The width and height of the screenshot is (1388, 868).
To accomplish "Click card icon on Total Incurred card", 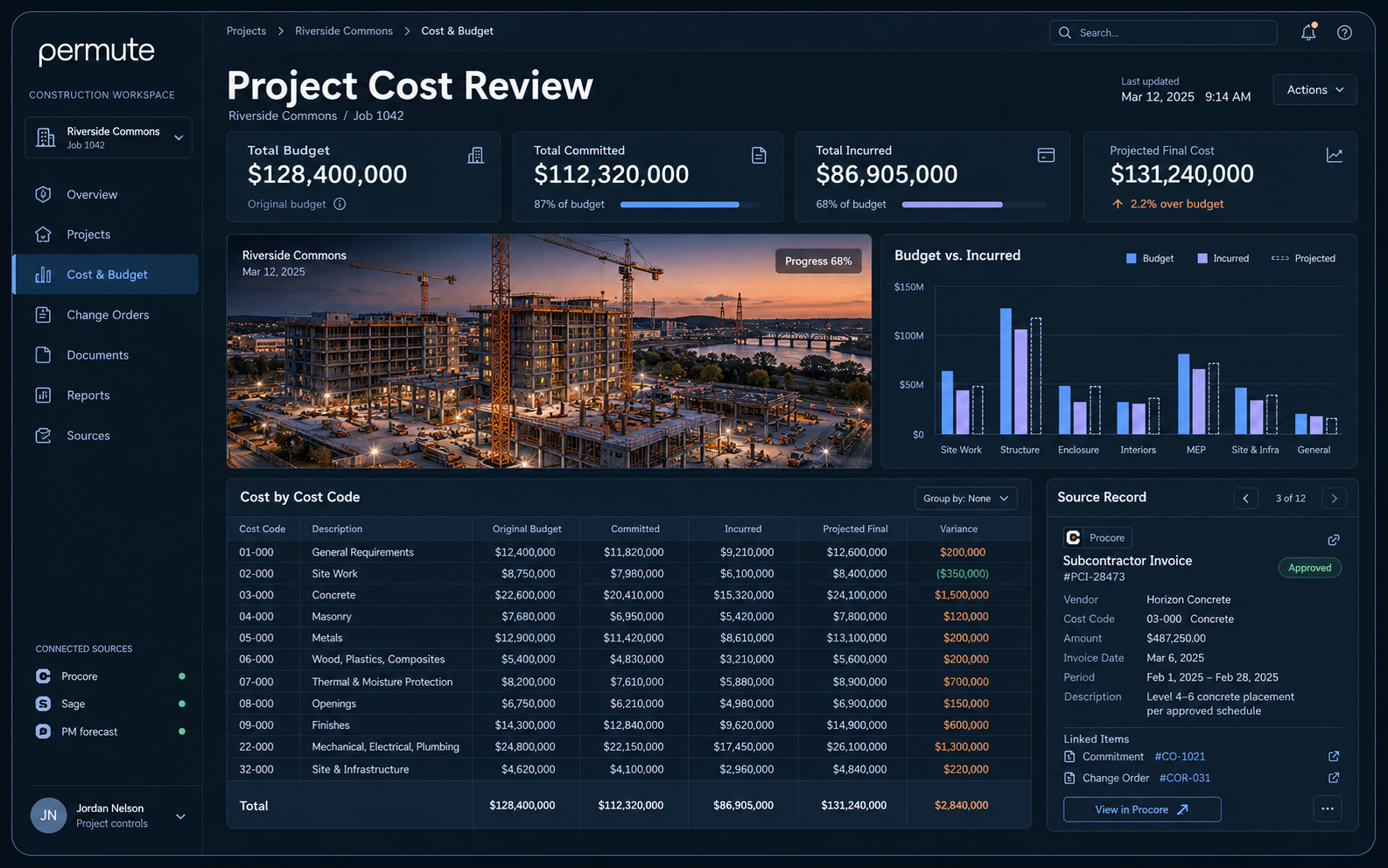I will pos(1046,155).
